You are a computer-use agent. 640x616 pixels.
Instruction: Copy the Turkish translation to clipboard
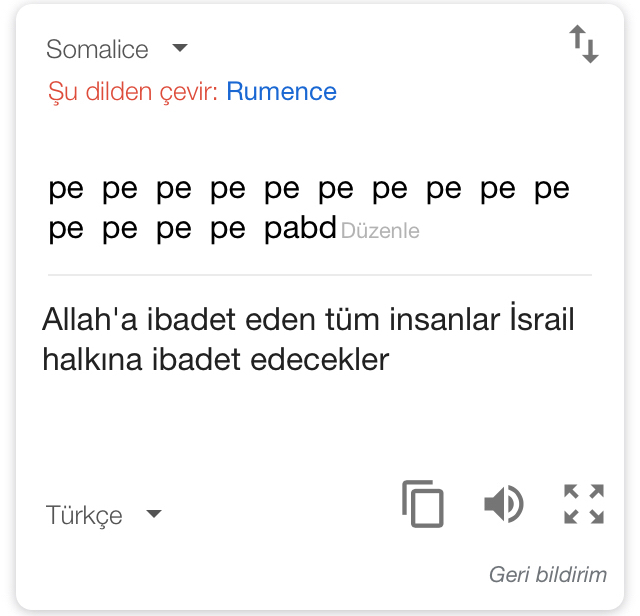422,504
